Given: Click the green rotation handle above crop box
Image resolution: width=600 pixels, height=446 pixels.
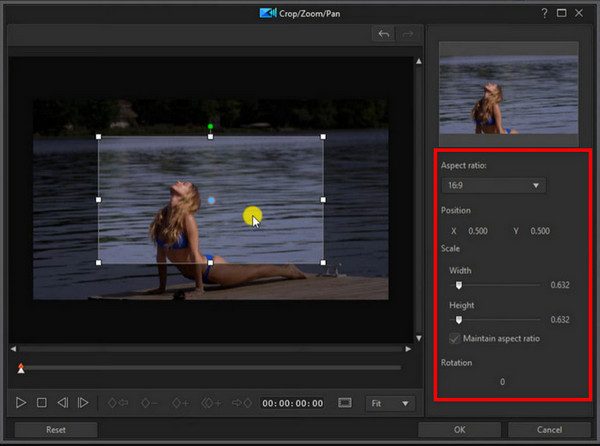Looking at the screenshot, I should tap(210, 126).
